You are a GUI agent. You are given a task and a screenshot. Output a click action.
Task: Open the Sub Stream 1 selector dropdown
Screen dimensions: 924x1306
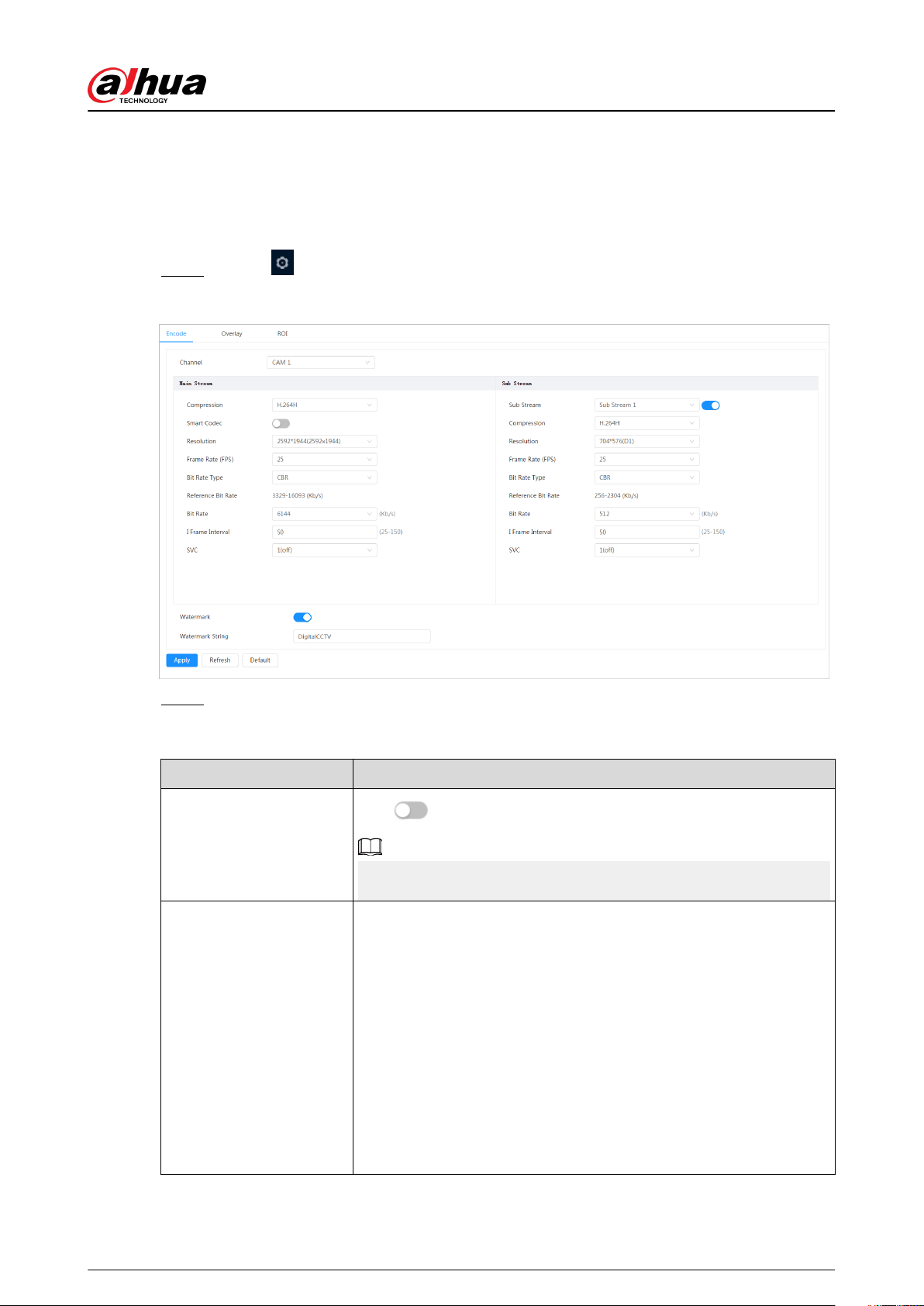coord(646,405)
